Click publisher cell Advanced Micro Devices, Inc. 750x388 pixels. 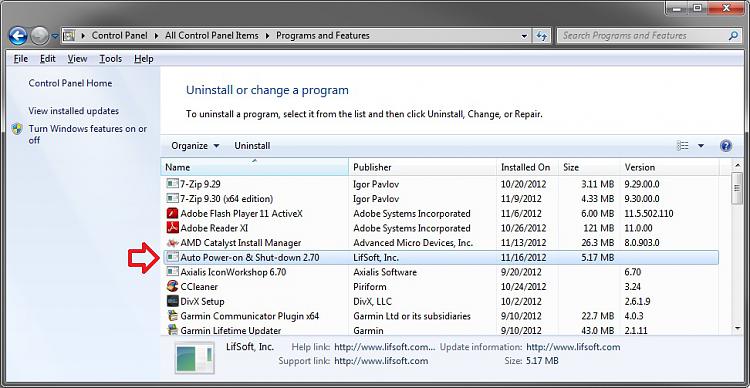[x=413, y=243]
